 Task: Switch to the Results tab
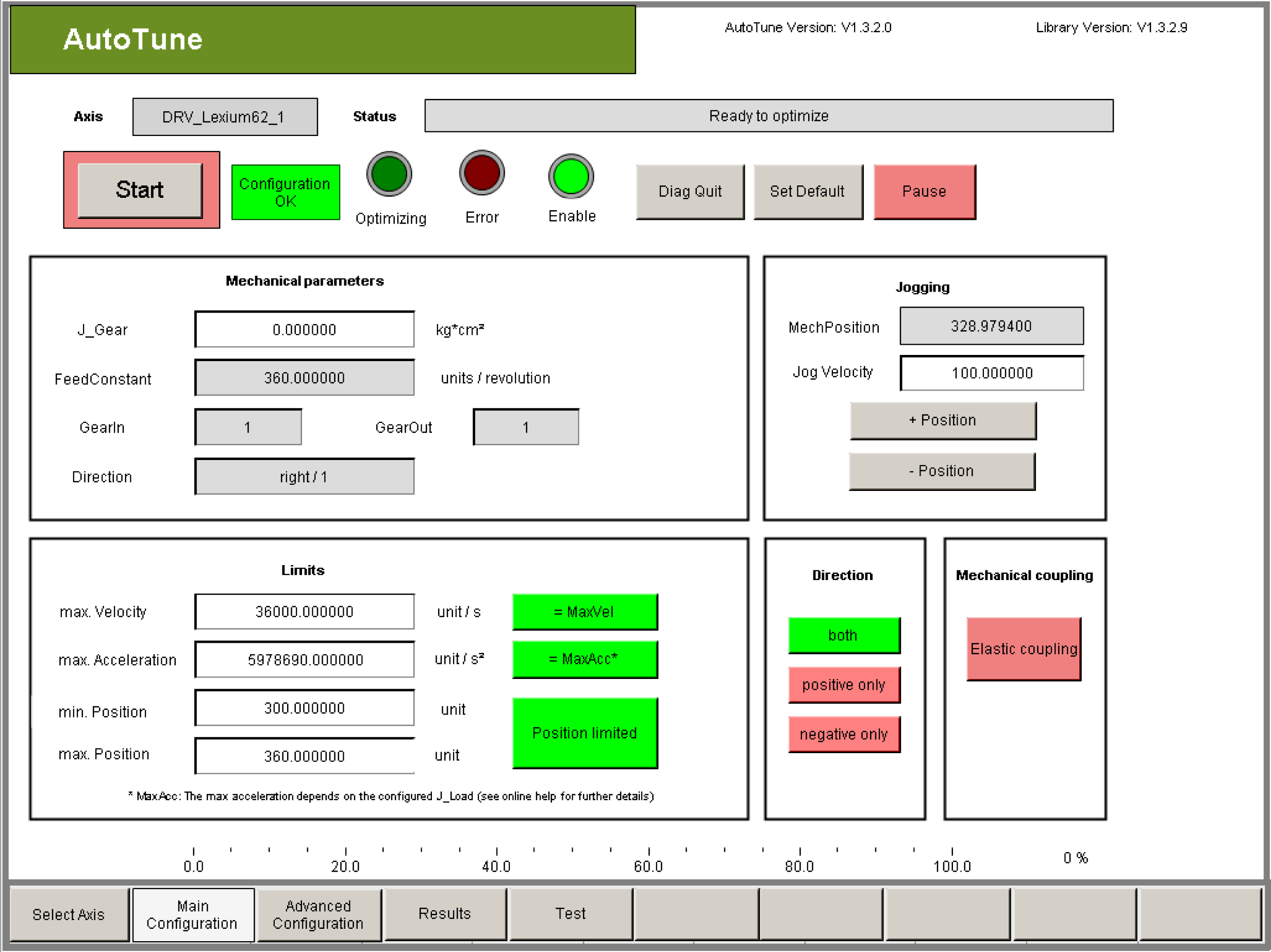pos(445,914)
